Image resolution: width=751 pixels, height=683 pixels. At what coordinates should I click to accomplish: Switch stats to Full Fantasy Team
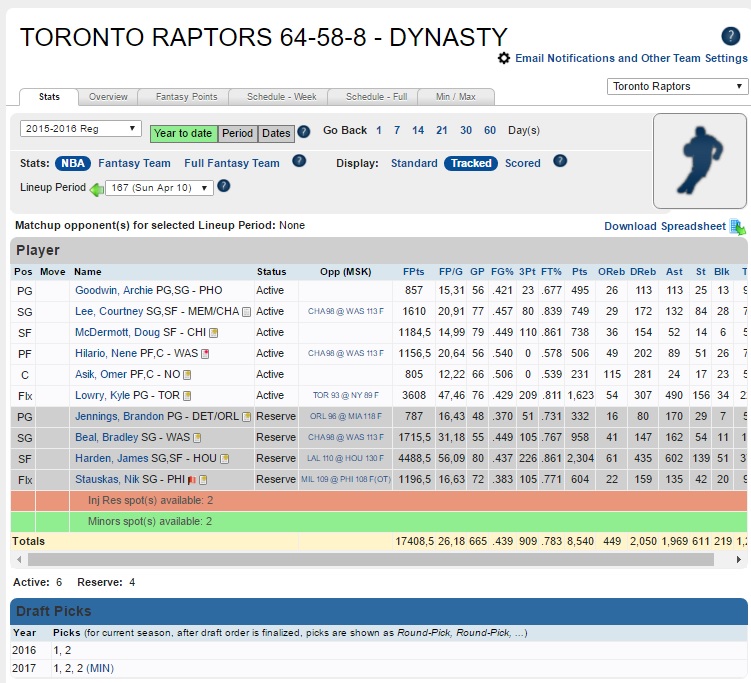[232, 163]
